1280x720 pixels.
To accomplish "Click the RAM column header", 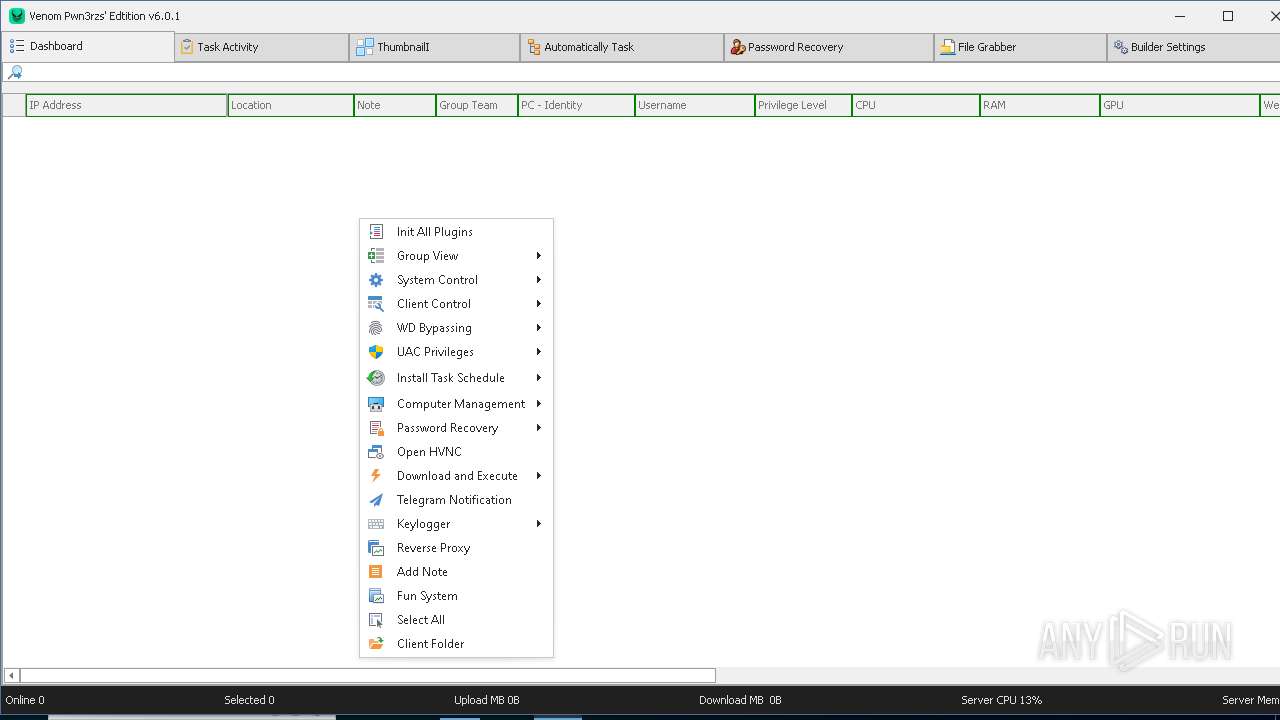I will tap(1039, 105).
